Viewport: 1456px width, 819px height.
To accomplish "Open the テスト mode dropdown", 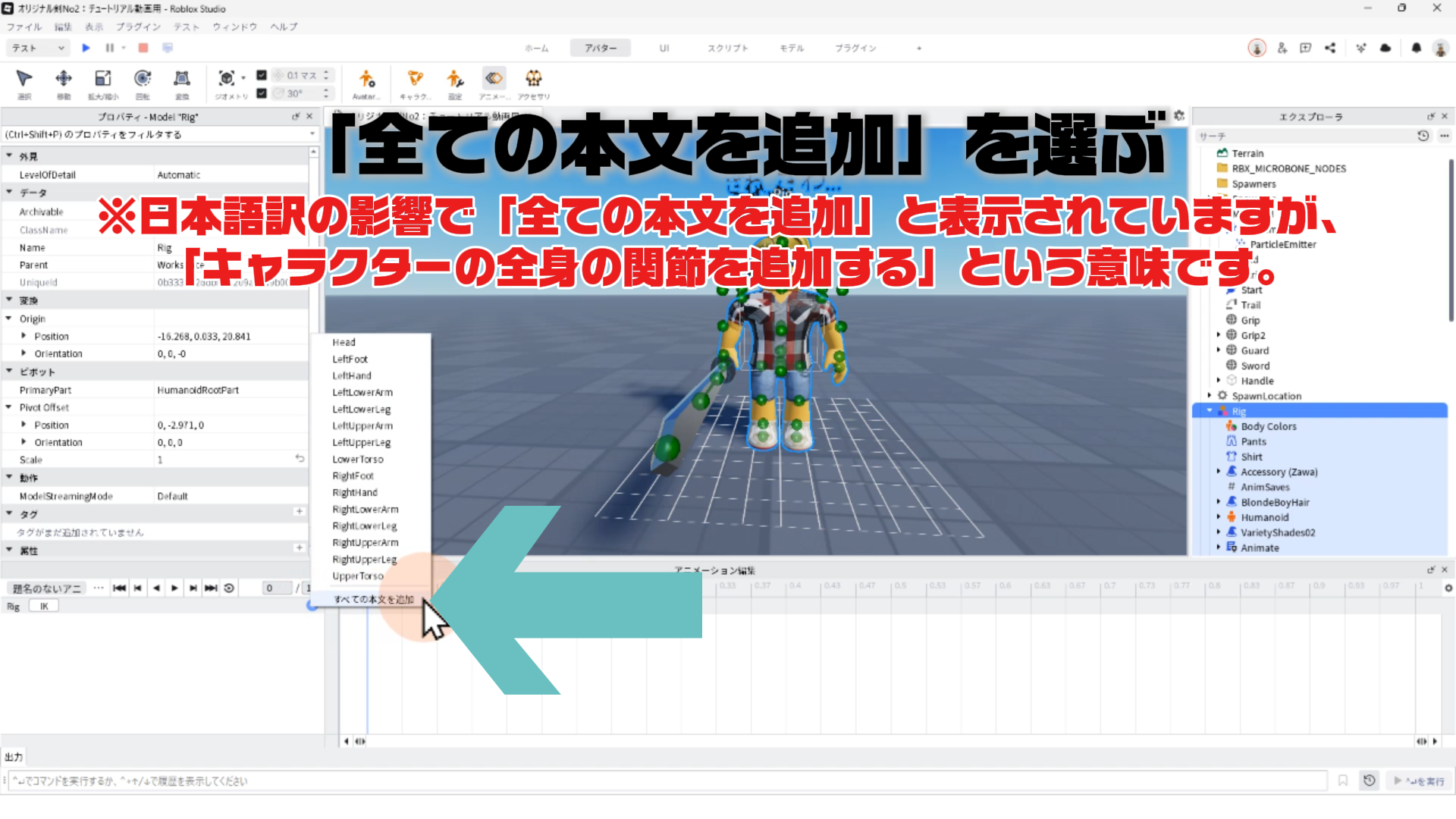I will coord(38,48).
